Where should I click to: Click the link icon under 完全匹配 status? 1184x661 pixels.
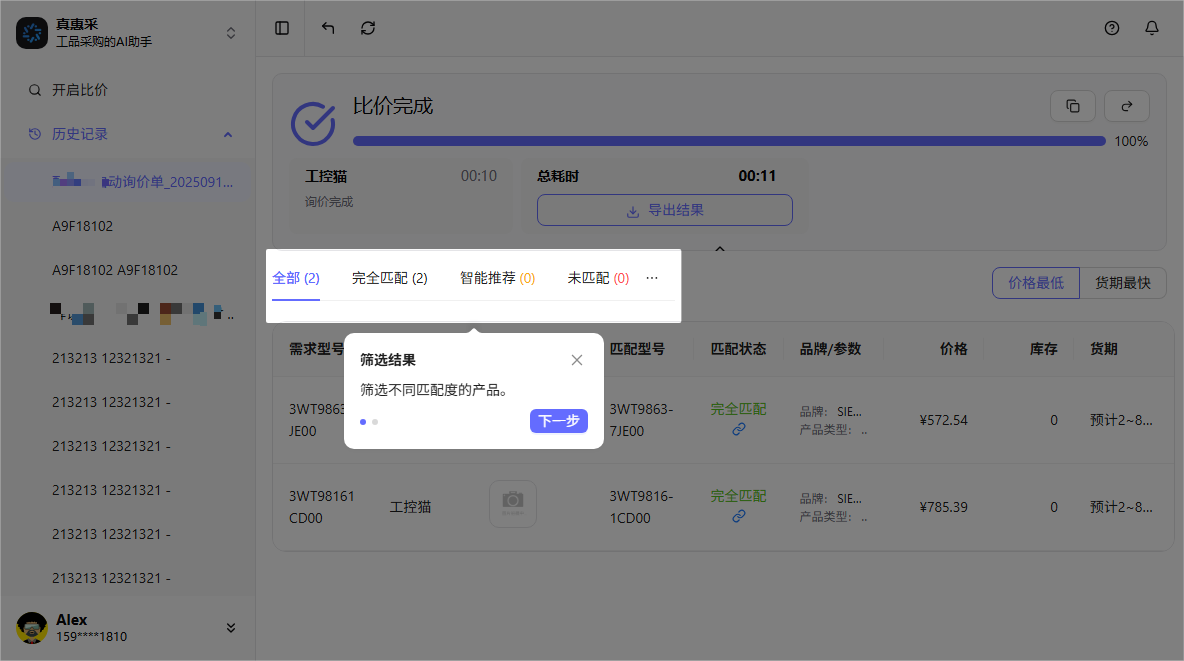tap(738, 430)
